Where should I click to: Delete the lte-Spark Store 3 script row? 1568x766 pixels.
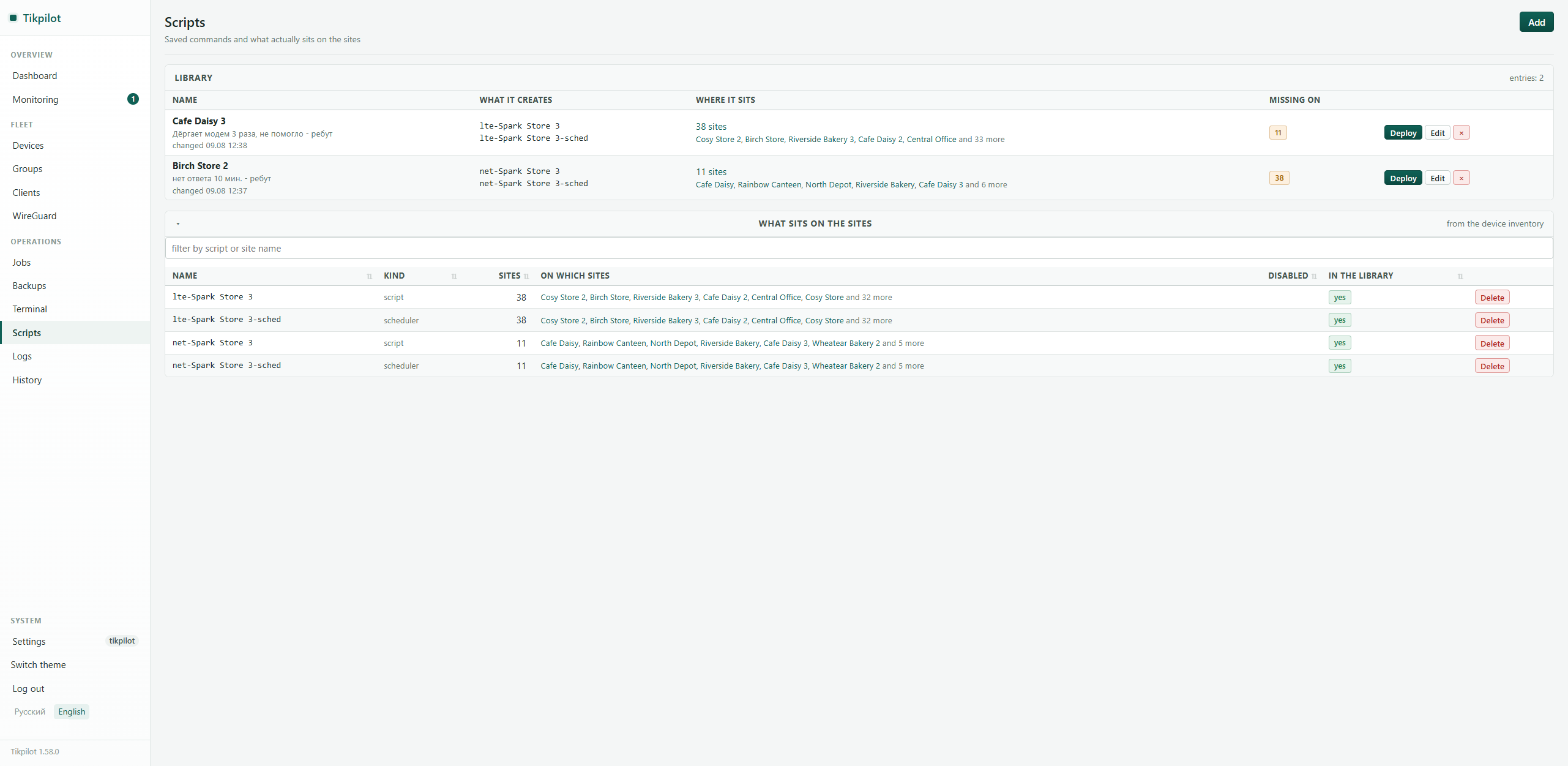coord(1492,298)
